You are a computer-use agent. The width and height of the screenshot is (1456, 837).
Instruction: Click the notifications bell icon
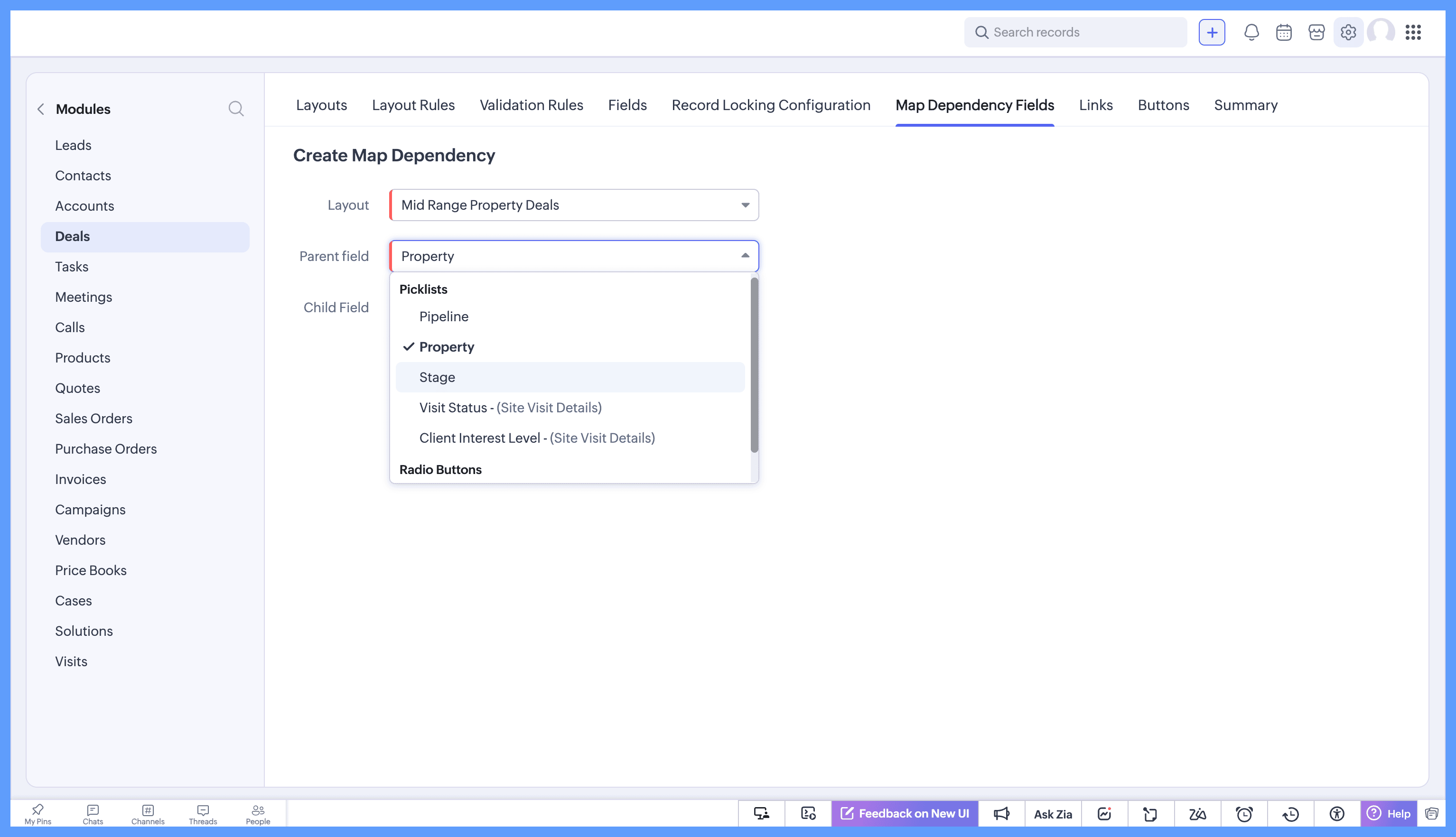coord(1251,32)
